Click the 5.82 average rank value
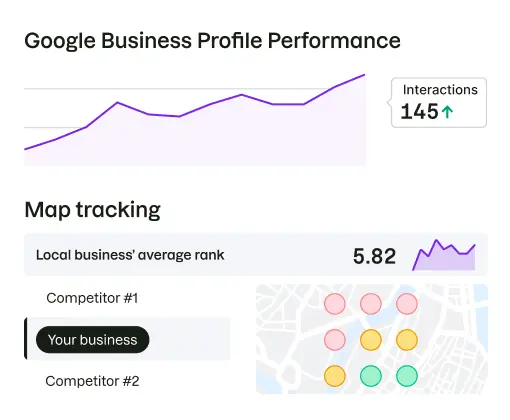The height and width of the screenshot is (420, 510). coord(374,256)
